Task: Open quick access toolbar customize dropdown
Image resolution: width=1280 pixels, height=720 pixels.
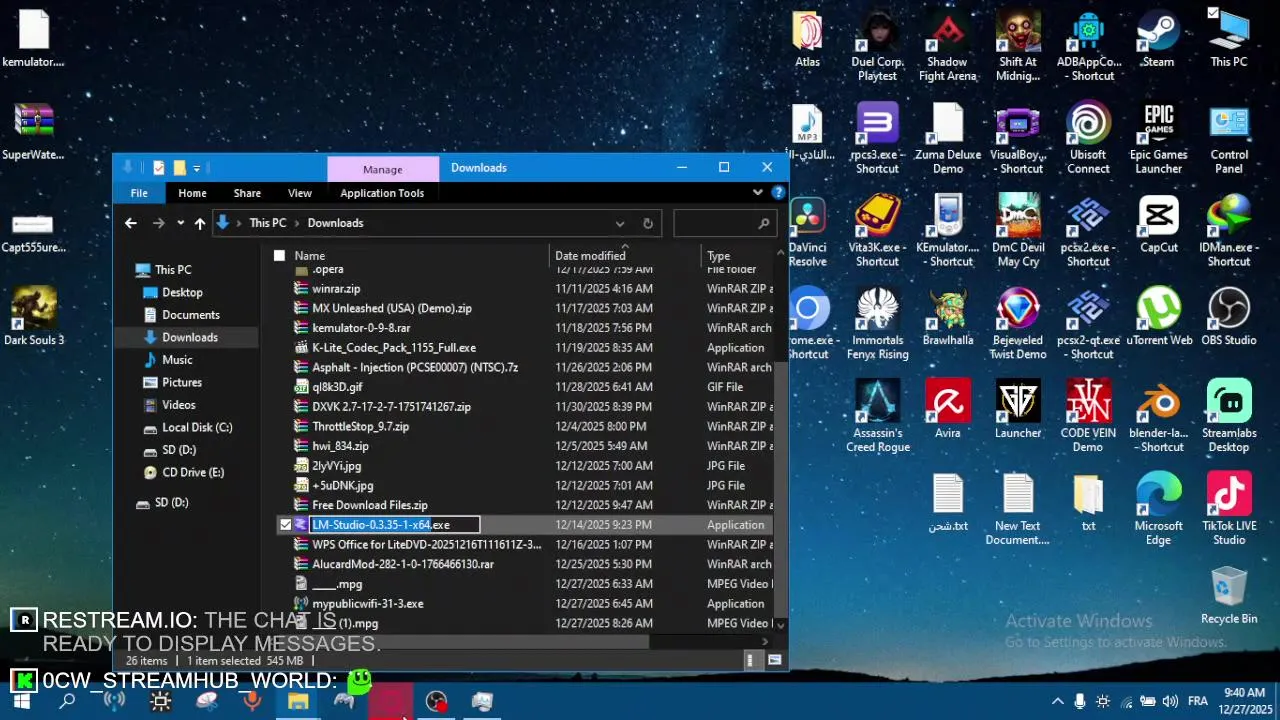Action: pos(197,168)
